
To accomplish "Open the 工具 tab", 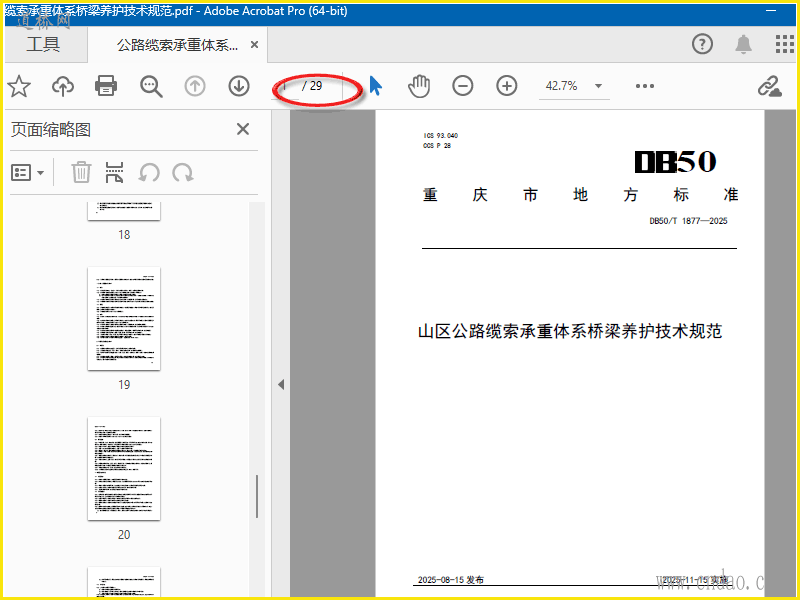I will click(x=43, y=44).
